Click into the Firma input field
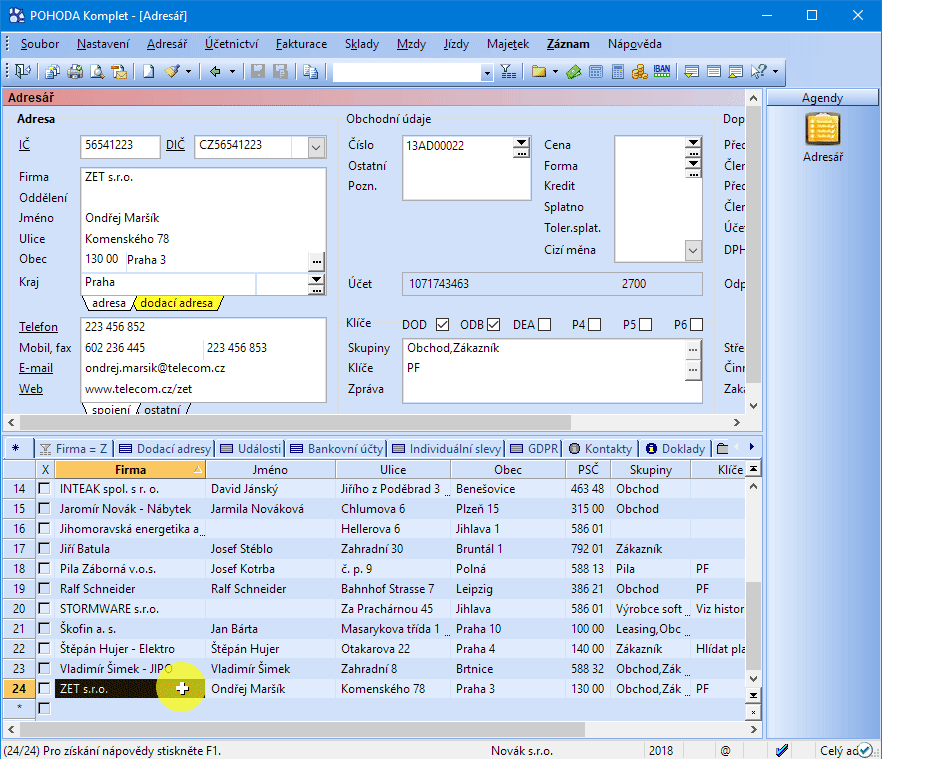The height and width of the screenshot is (759, 950). (203, 177)
